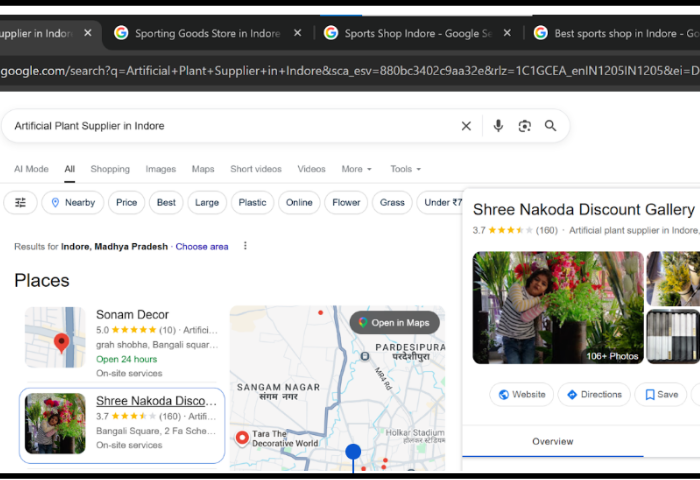
Task: Open Google Lens image search
Action: 524,126
